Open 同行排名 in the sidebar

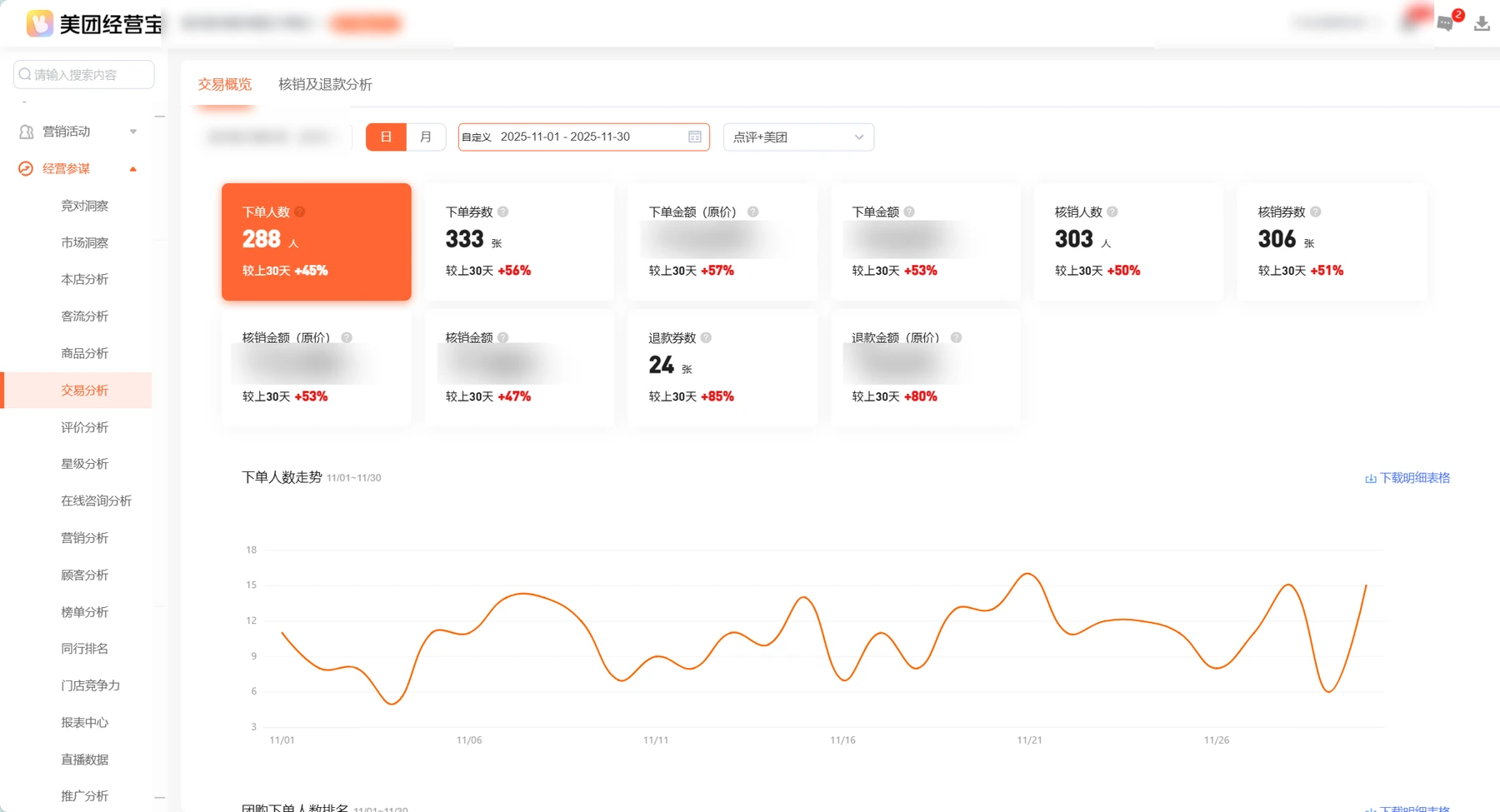point(84,649)
